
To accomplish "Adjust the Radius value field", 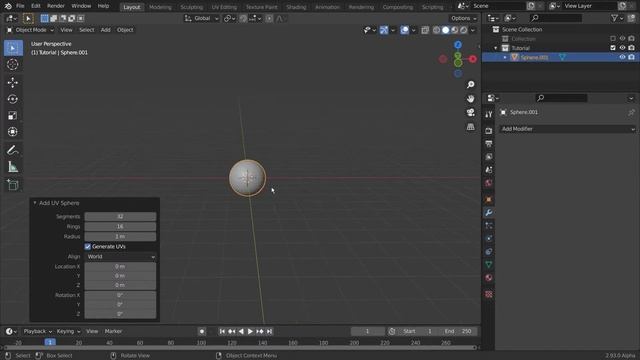I will coord(120,236).
